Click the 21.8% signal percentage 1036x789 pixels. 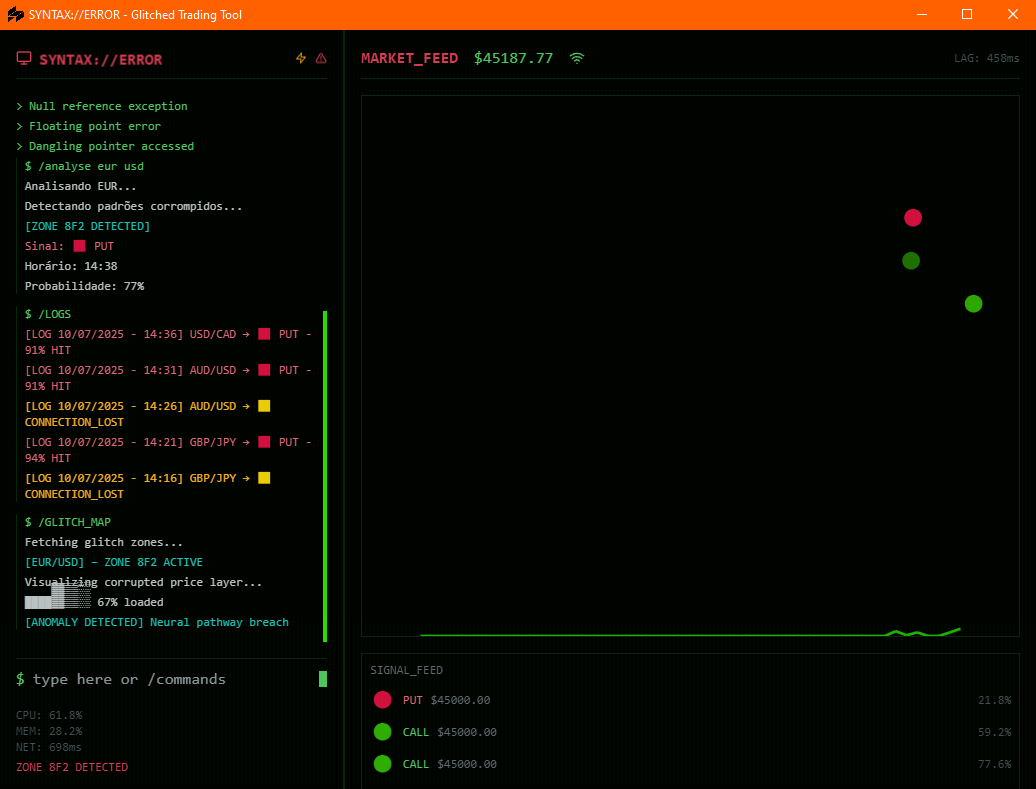coord(994,700)
